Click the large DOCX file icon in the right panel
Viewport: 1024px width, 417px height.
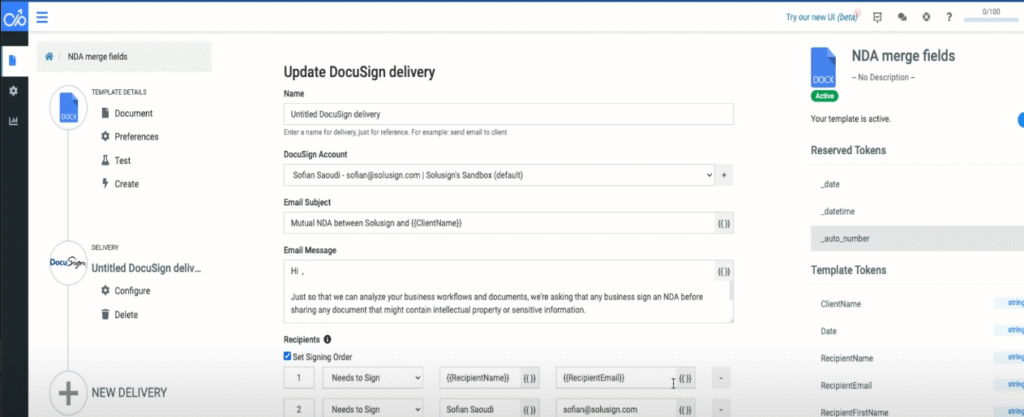824,68
